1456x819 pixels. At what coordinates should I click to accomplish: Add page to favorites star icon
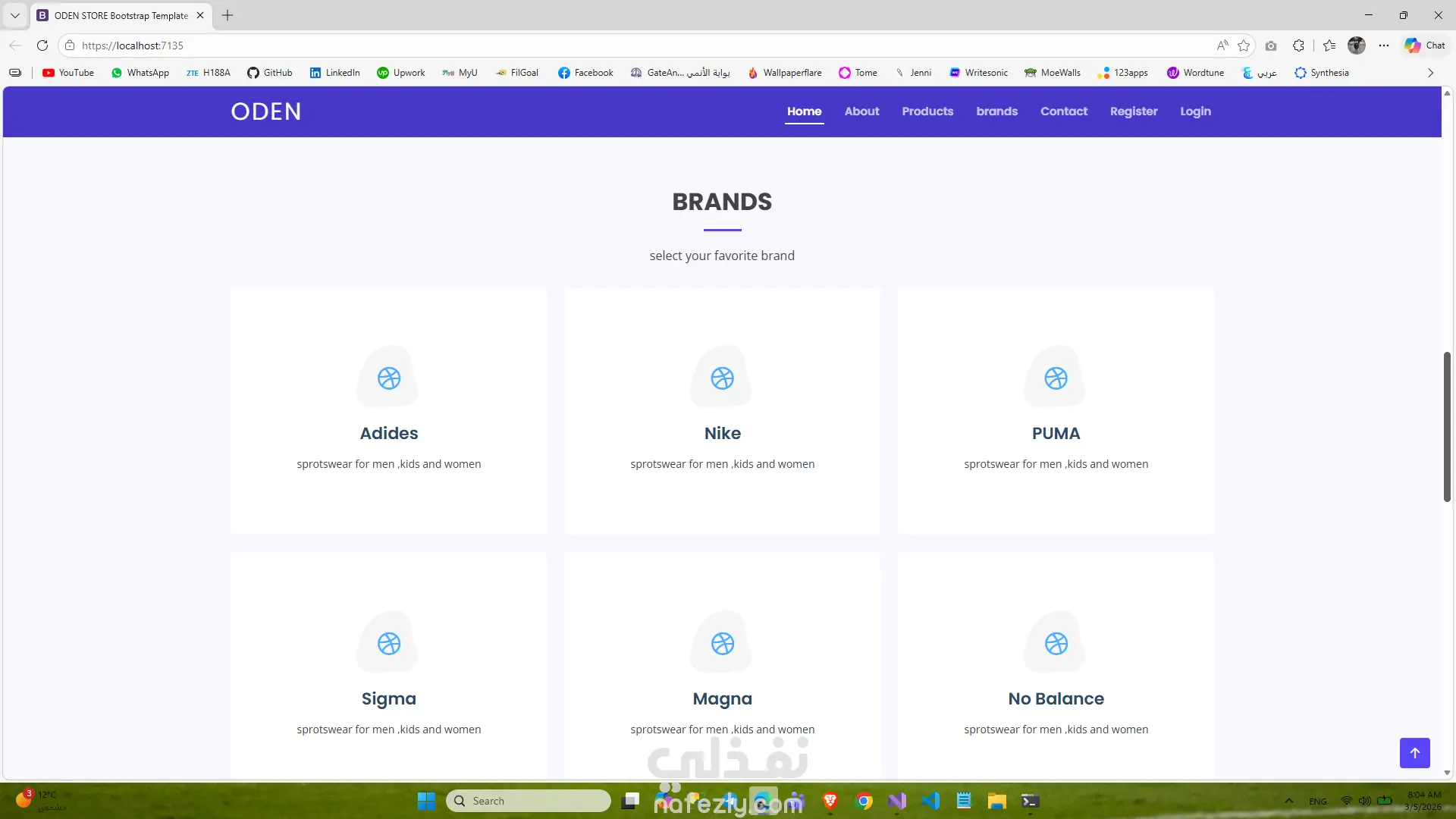pyautogui.click(x=1244, y=45)
